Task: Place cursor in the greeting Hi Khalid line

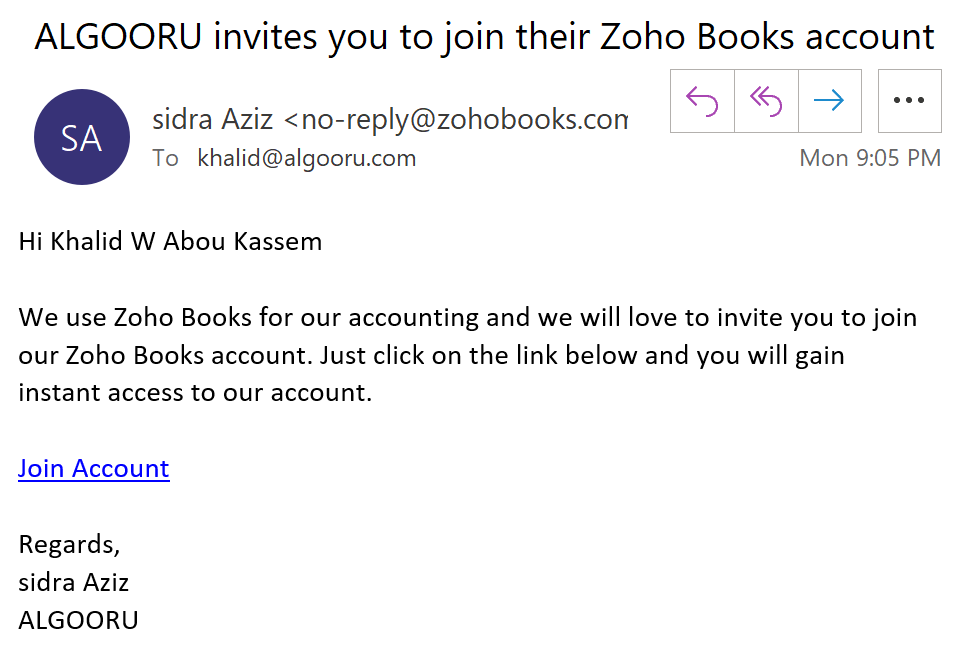Action: [170, 241]
